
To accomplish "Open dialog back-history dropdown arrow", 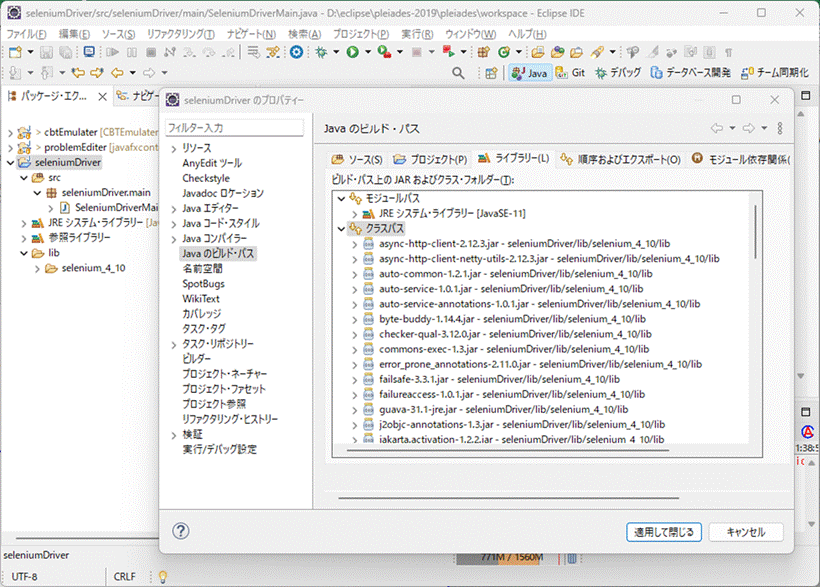I will [732, 128].
